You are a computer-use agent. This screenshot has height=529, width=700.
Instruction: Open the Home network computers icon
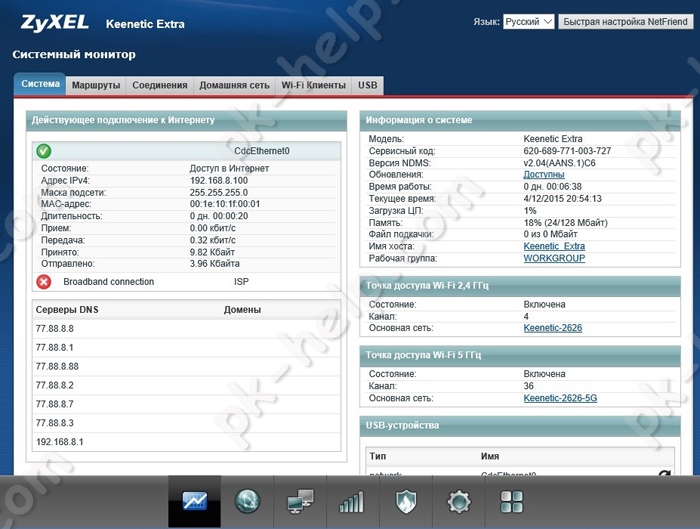[x=300, y=501]
